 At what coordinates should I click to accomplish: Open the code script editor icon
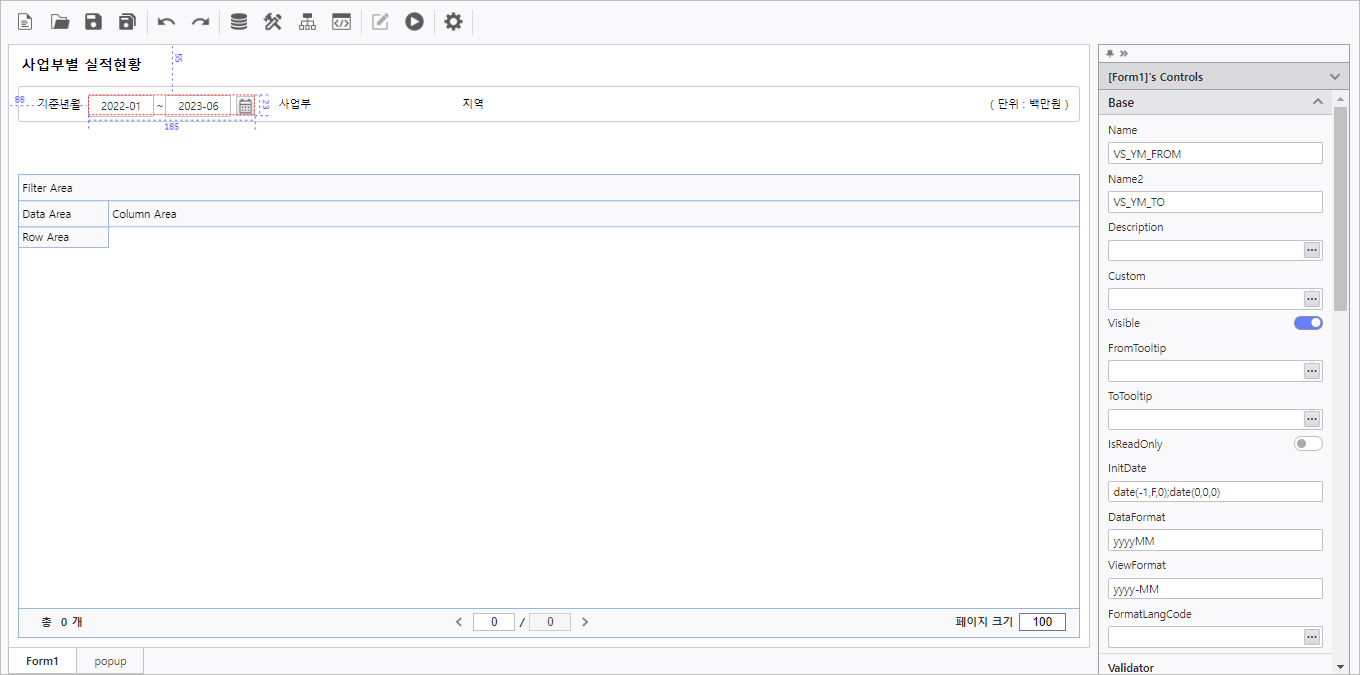point(341,22)
